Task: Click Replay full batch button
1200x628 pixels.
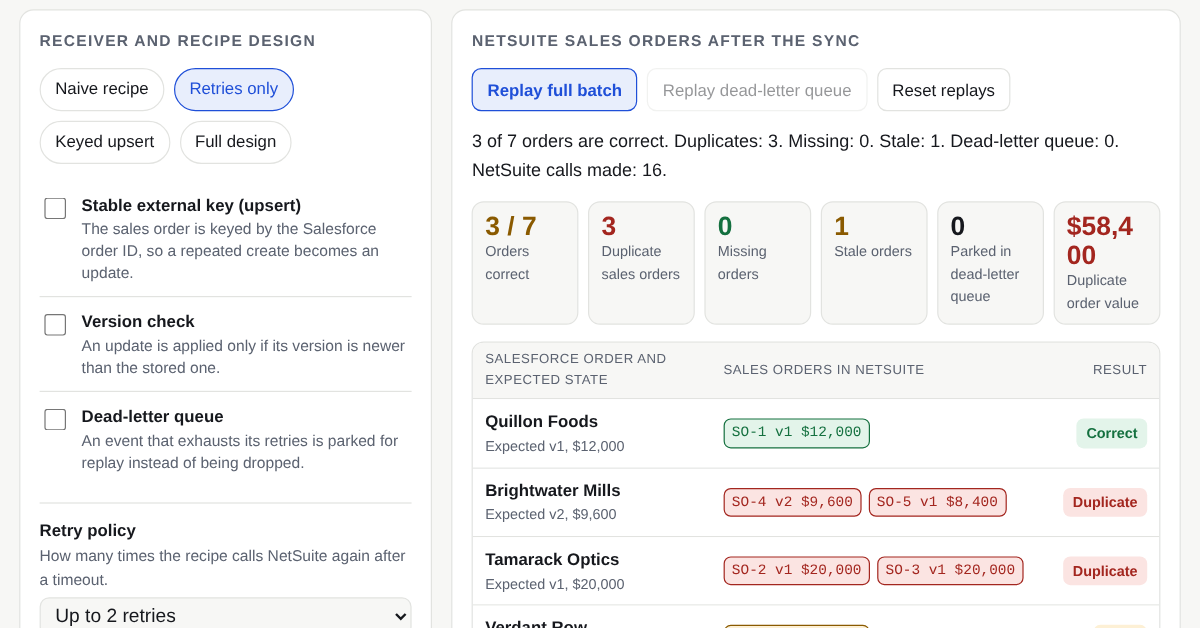Action: pos(555,90)
